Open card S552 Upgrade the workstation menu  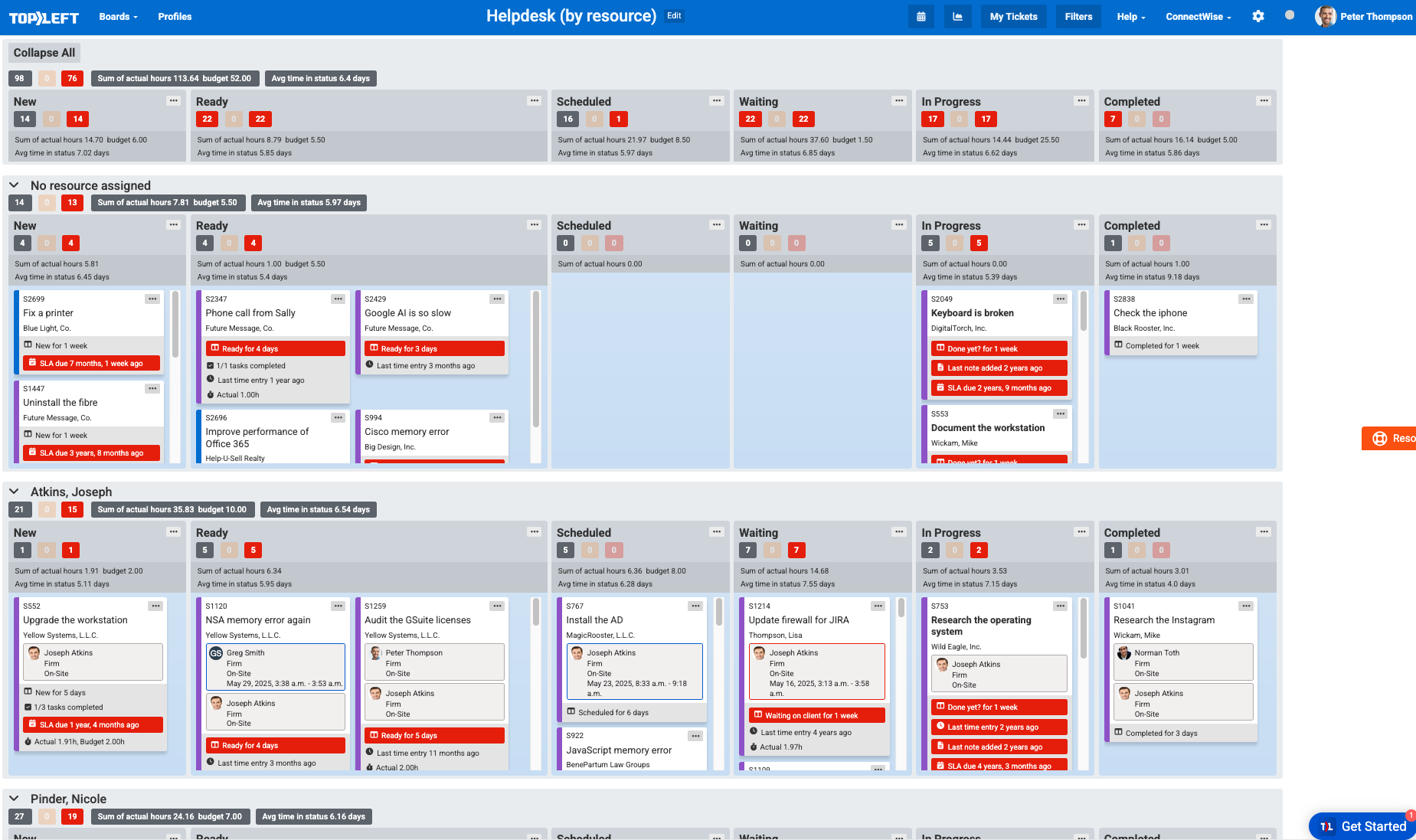pyautogui.click(x=155, y=606)
